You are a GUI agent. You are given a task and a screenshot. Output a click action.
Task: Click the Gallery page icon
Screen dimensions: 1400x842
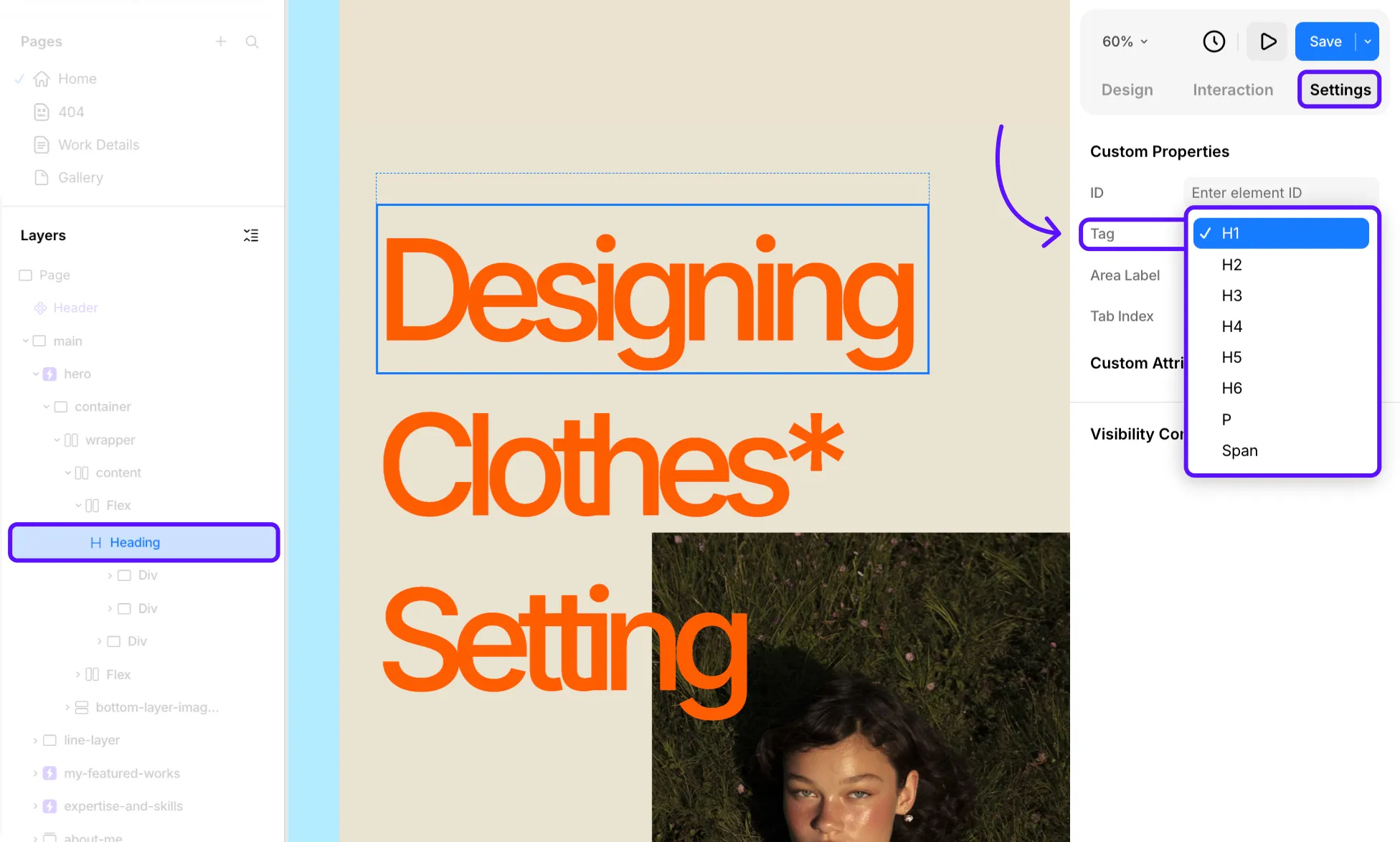pyautogui.click(x=42, y=177)
